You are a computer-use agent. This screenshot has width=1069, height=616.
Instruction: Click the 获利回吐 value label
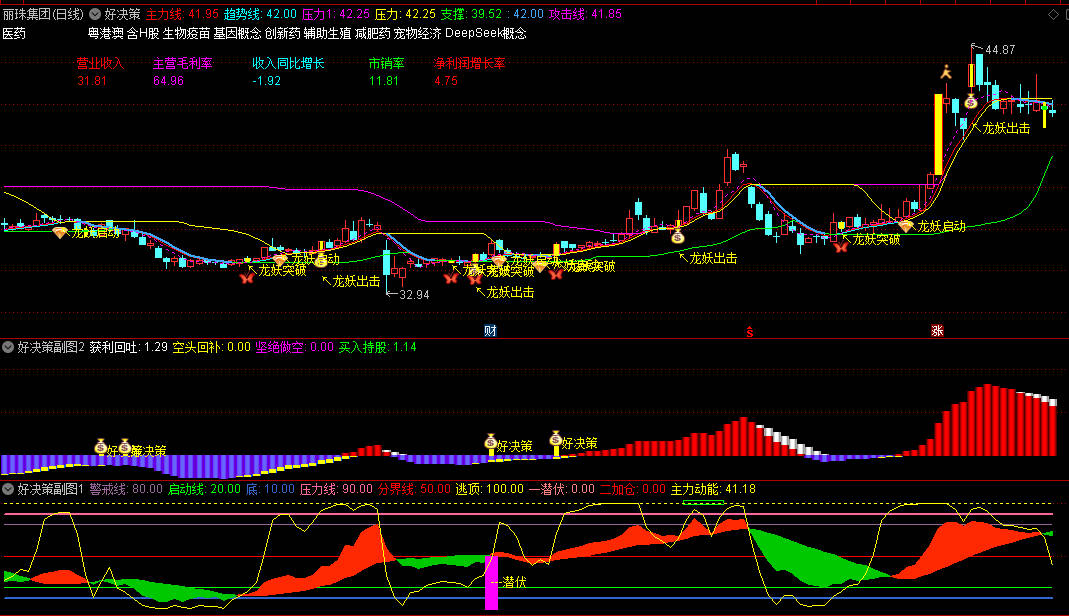click(x=128, y=348)
